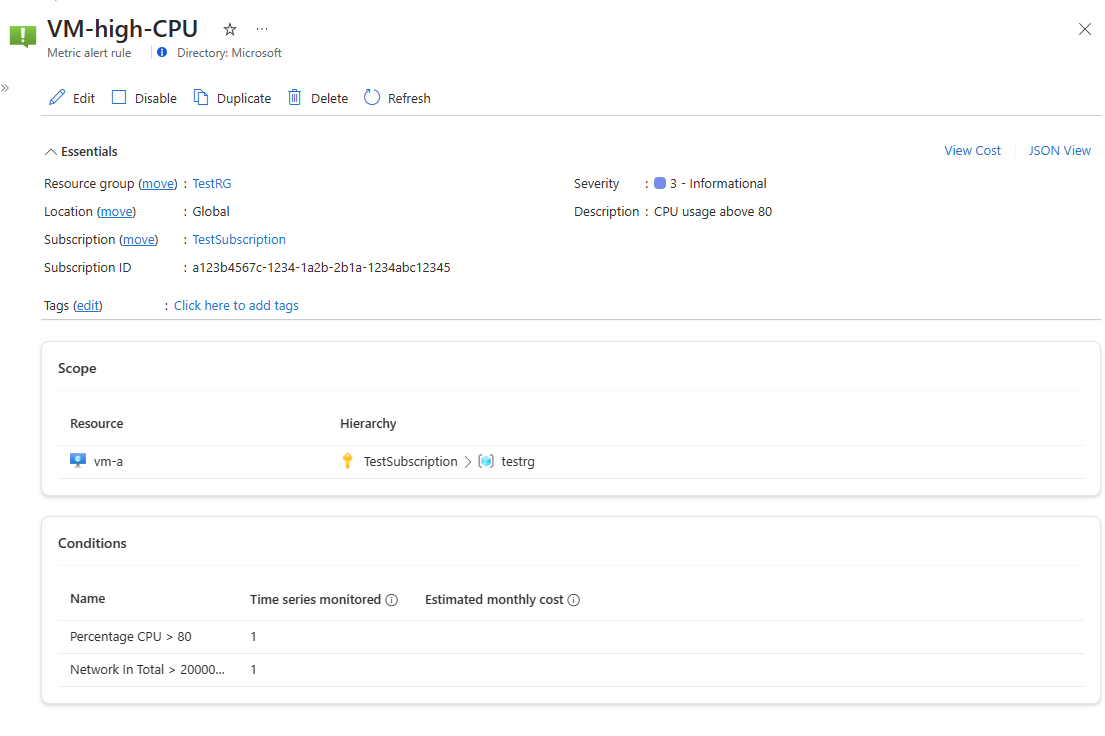Click the Directory info icon
Image resolution: width=1105 pixels, height=736 pixels.
click(162, 52)
